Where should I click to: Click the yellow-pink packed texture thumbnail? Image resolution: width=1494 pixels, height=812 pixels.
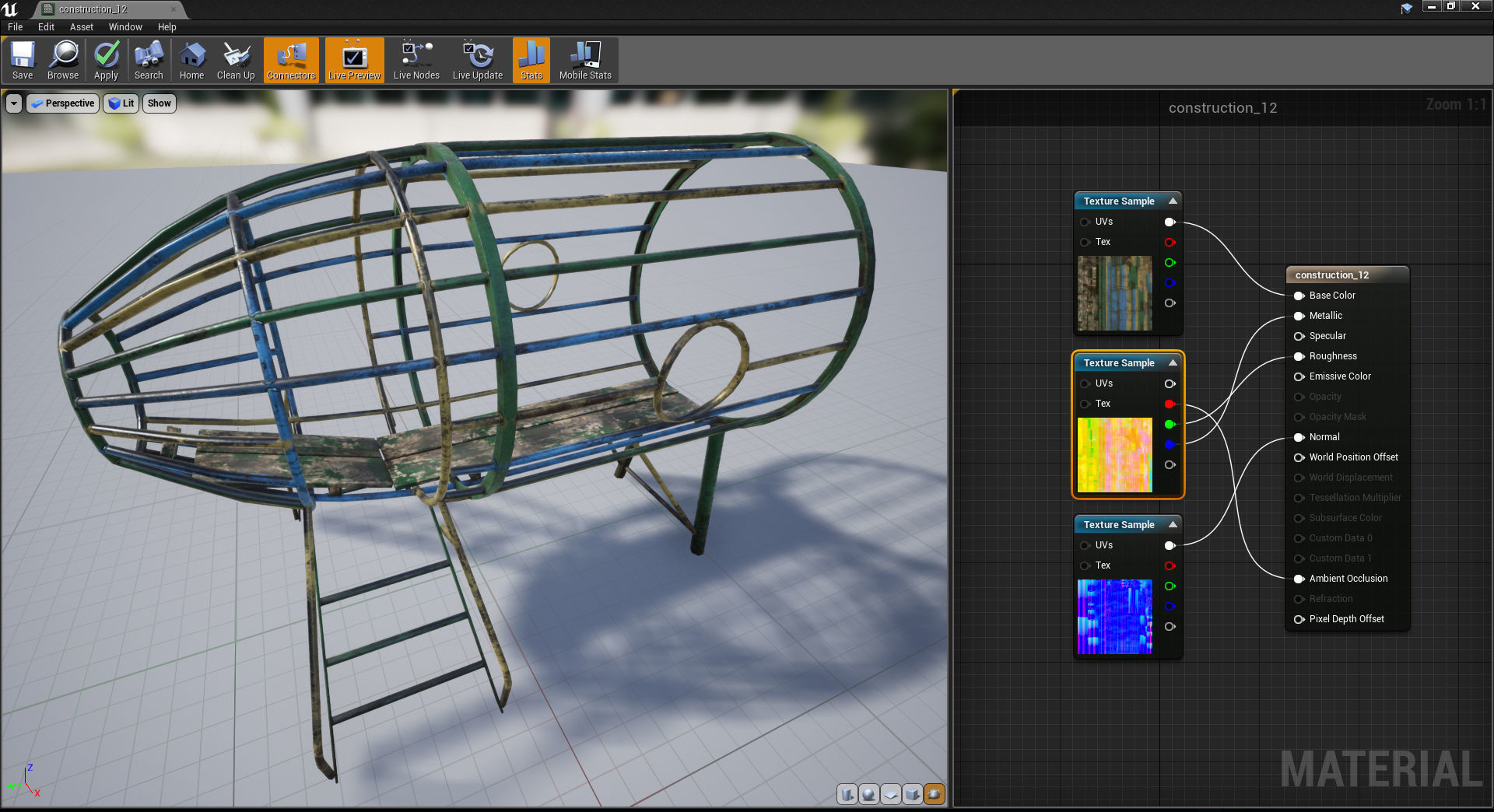pyautogui.click(x=1115, y=455)
